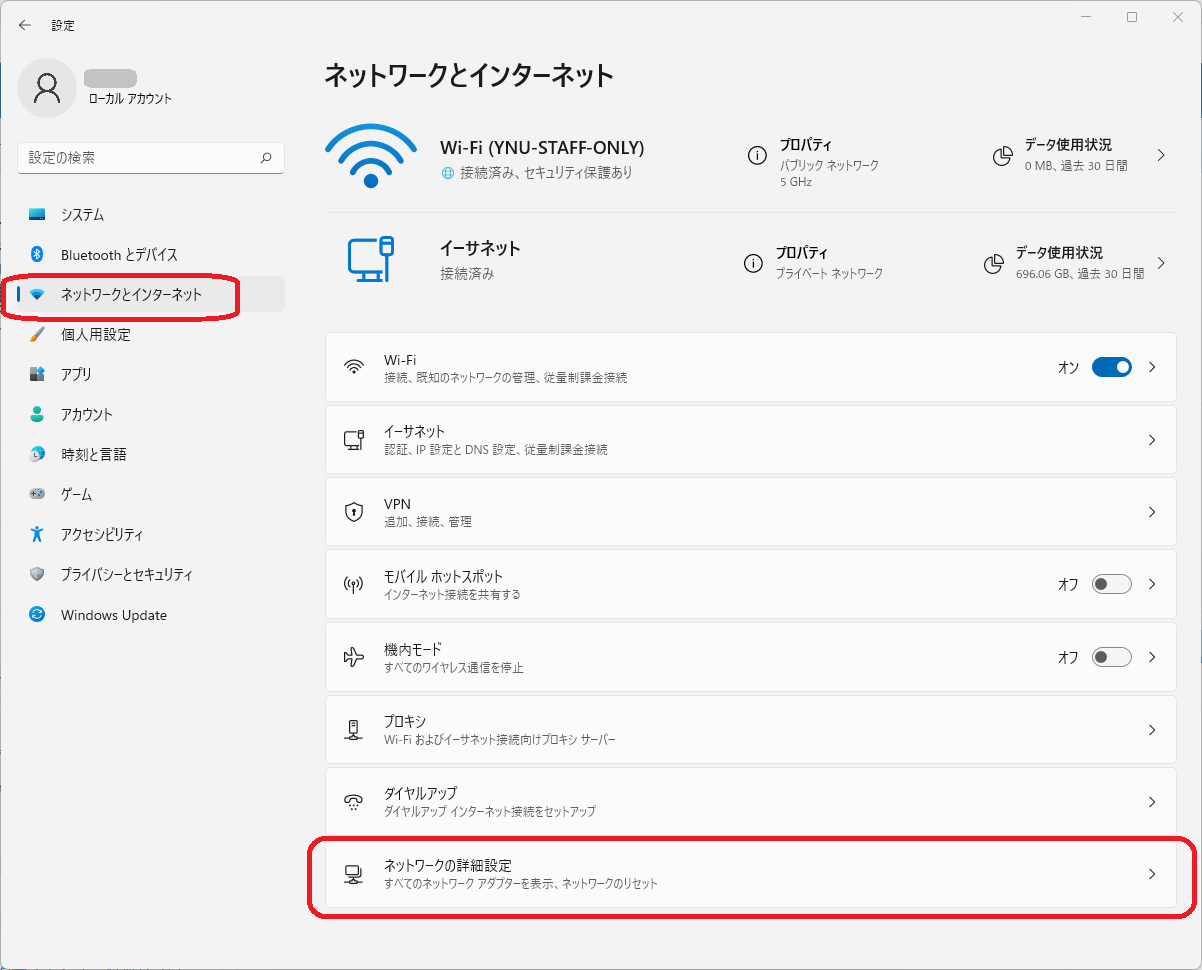Click the mobile hotspot antenna icon
This screenshot has width=1202, height=970.
pos(353,585)
